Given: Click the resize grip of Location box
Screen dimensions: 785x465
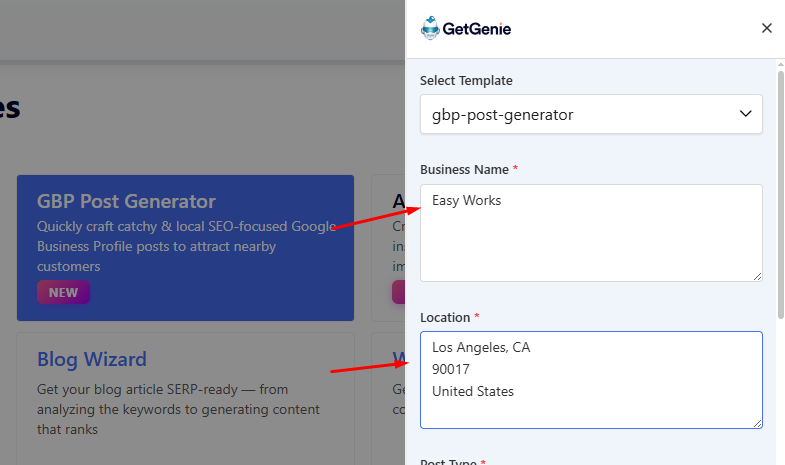Looking at the screenshot, I should tap(757, 423).
